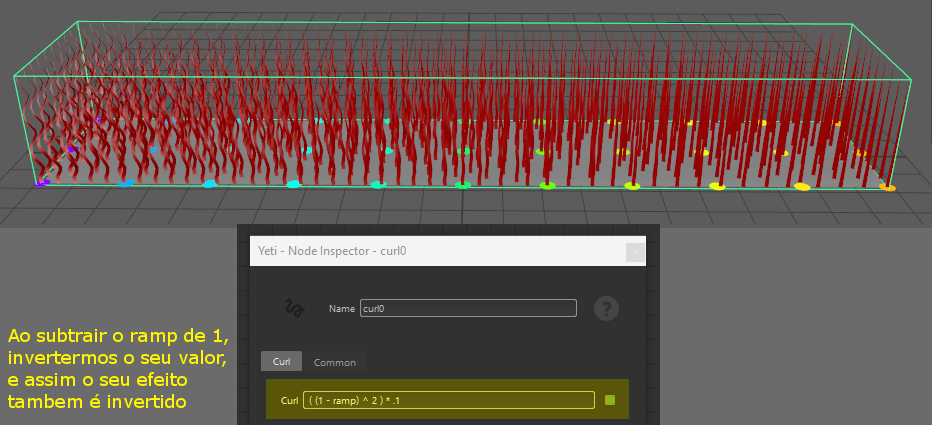Select the orange dot at the right corner

pos(887,187)
